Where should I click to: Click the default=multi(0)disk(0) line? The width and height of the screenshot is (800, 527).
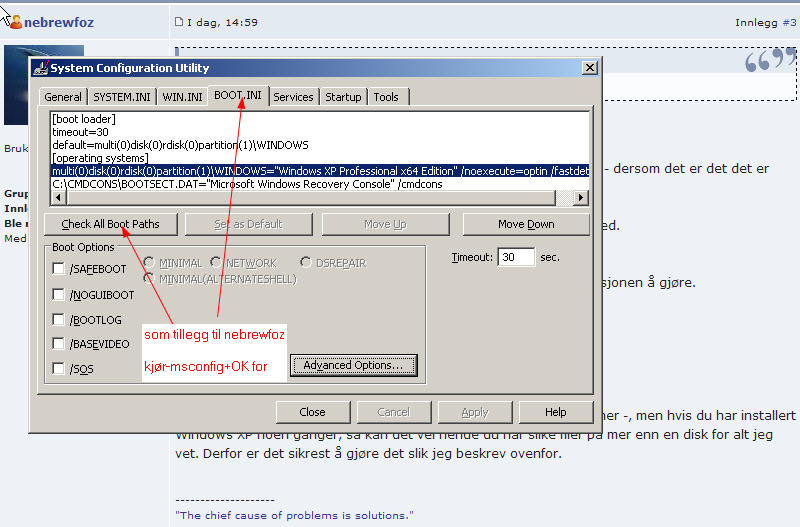(180, 145)
